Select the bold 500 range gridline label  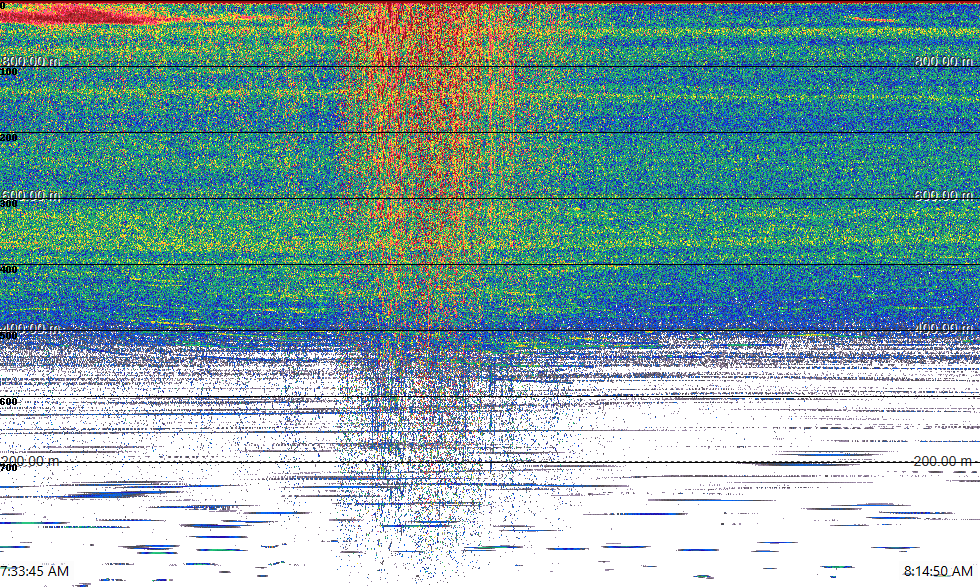pyautogui.click(x=9, y=336)
